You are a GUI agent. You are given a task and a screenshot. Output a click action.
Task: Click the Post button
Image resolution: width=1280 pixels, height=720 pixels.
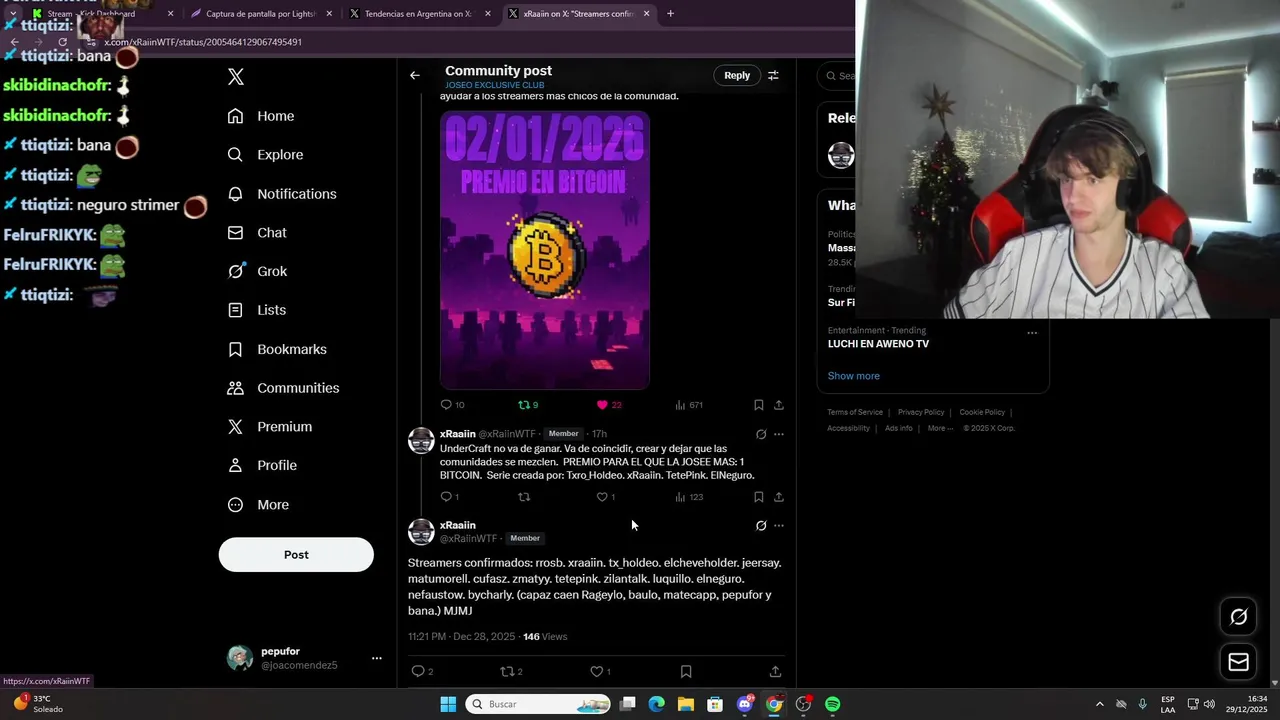point(296,555)
